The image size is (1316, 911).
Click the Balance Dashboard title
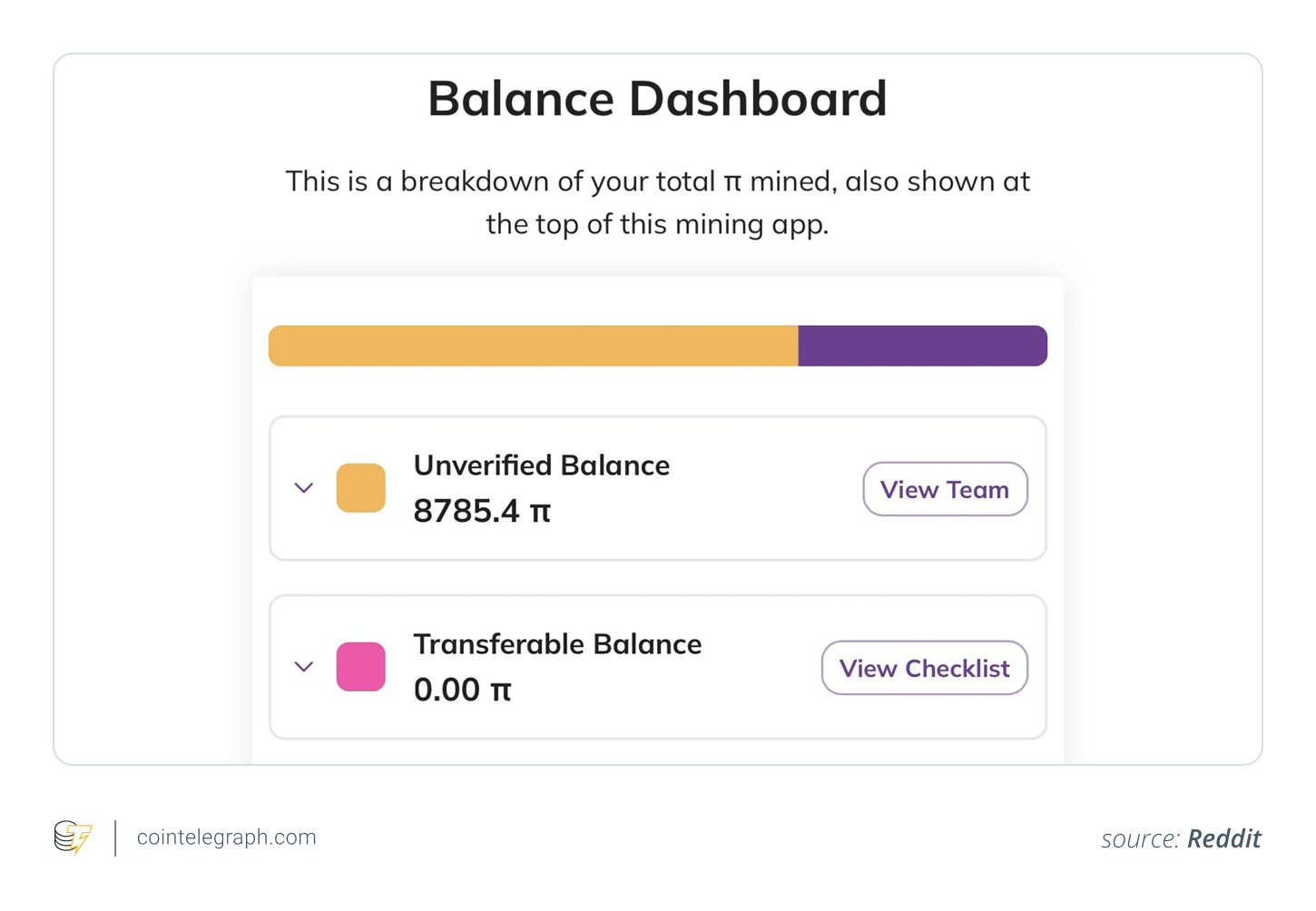tap(657, 98)
